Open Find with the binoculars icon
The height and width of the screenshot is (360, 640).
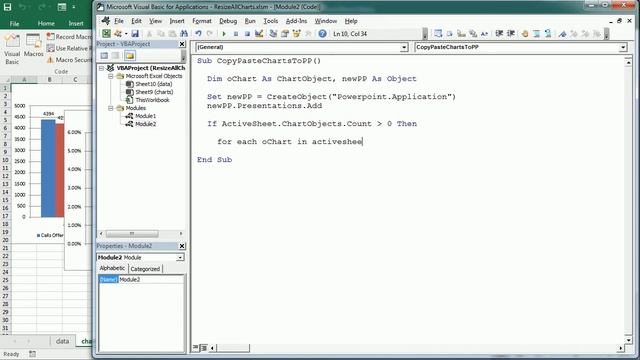point(184,34)
